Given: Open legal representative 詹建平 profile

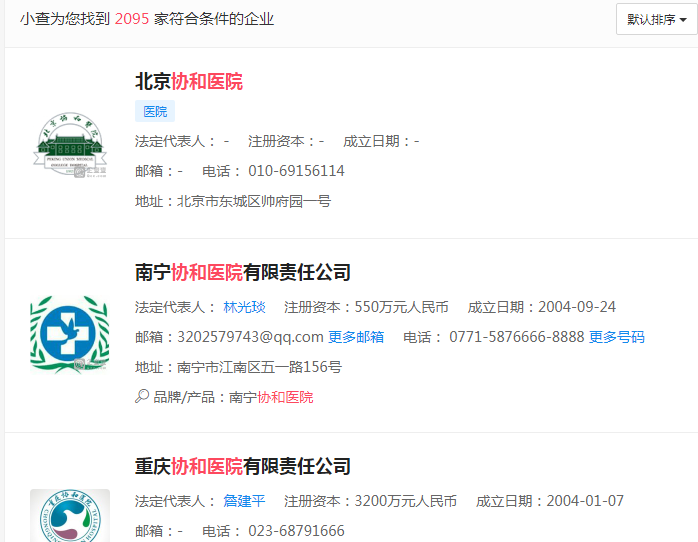Looking at the screenshot, I should click(x=244, y=501).
